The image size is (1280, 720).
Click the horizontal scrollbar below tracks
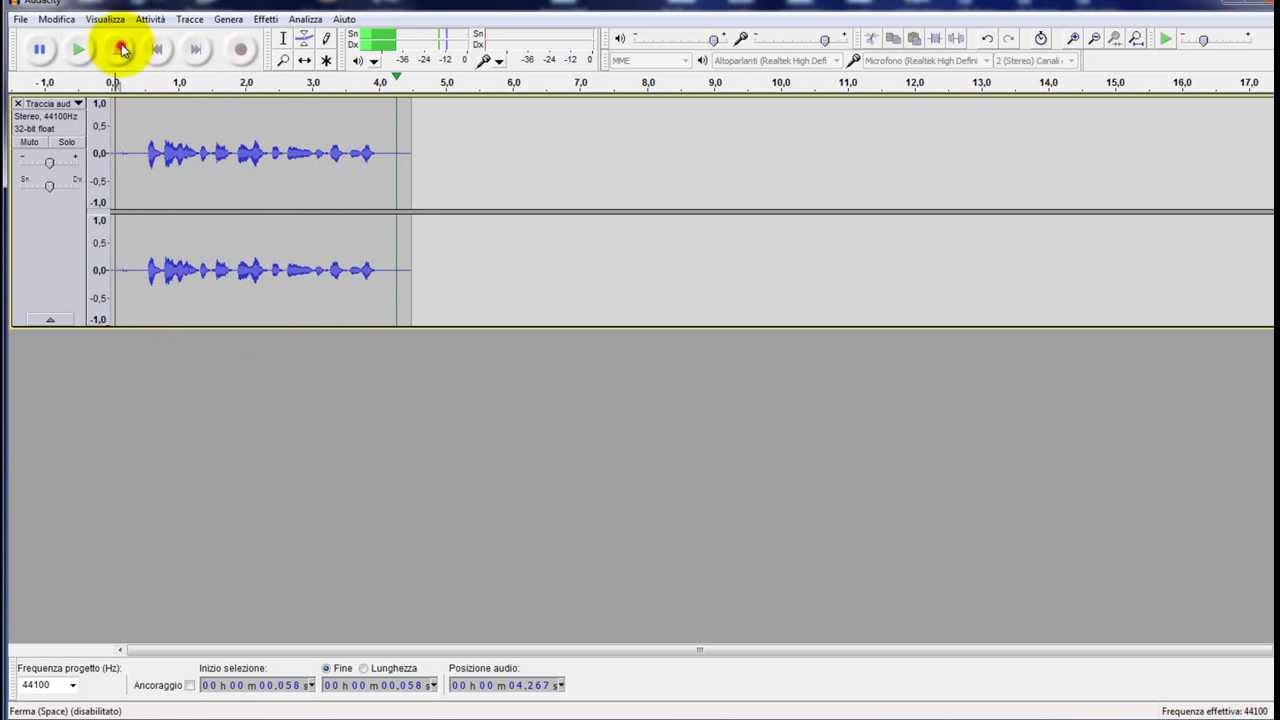pos(699,650)
